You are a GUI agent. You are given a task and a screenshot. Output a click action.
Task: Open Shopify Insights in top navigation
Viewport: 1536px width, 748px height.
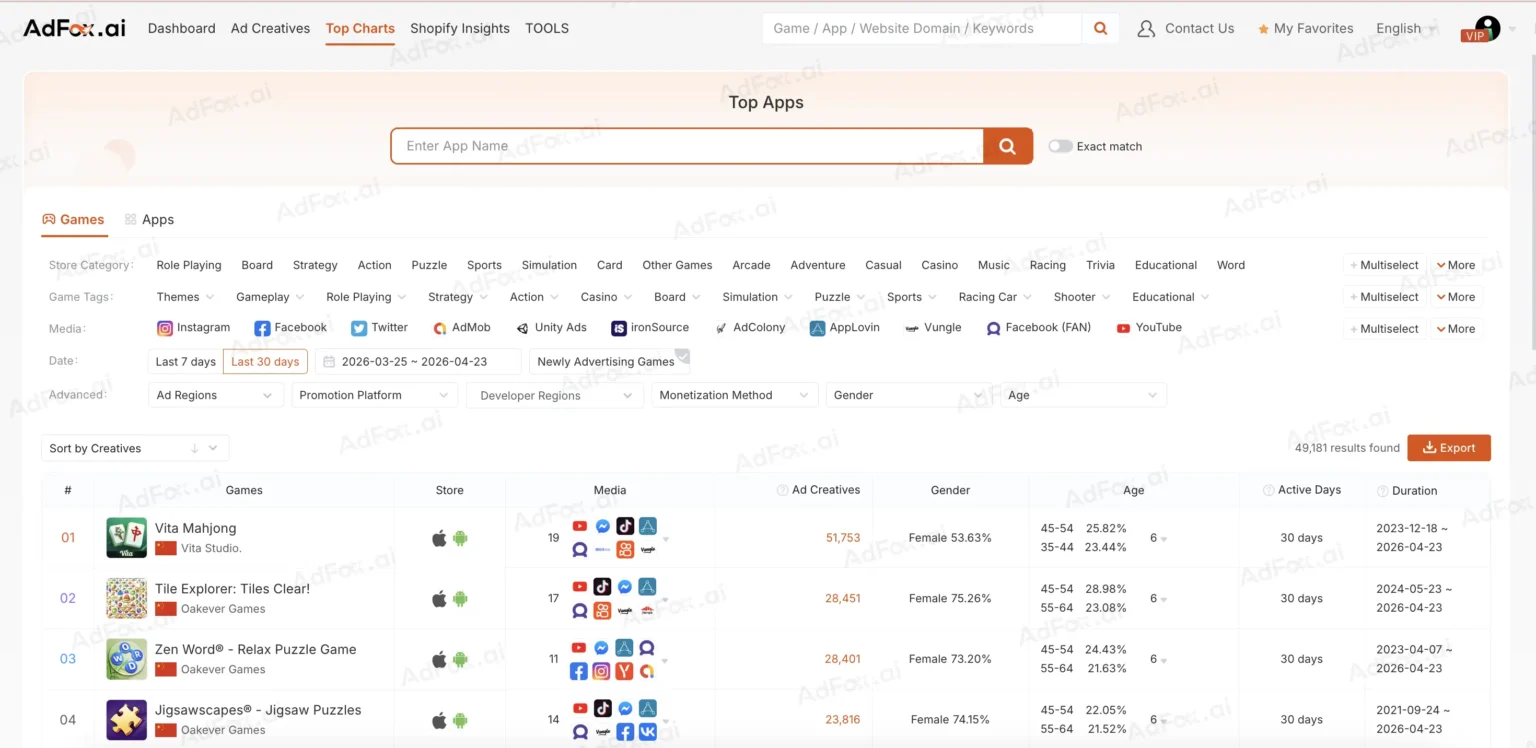pyautogui.click(x=460, y=28)
